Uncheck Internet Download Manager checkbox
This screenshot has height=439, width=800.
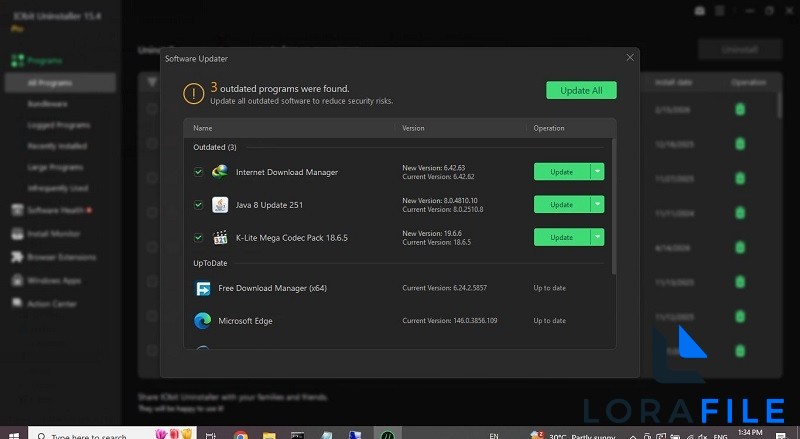tap(198, 172)
